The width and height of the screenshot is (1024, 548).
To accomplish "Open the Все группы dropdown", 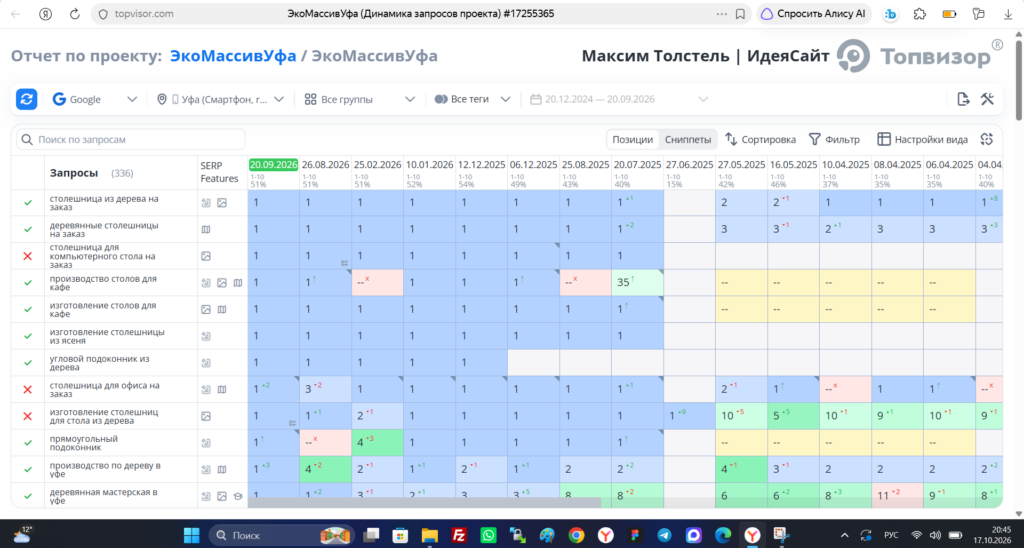I will 360,99.
